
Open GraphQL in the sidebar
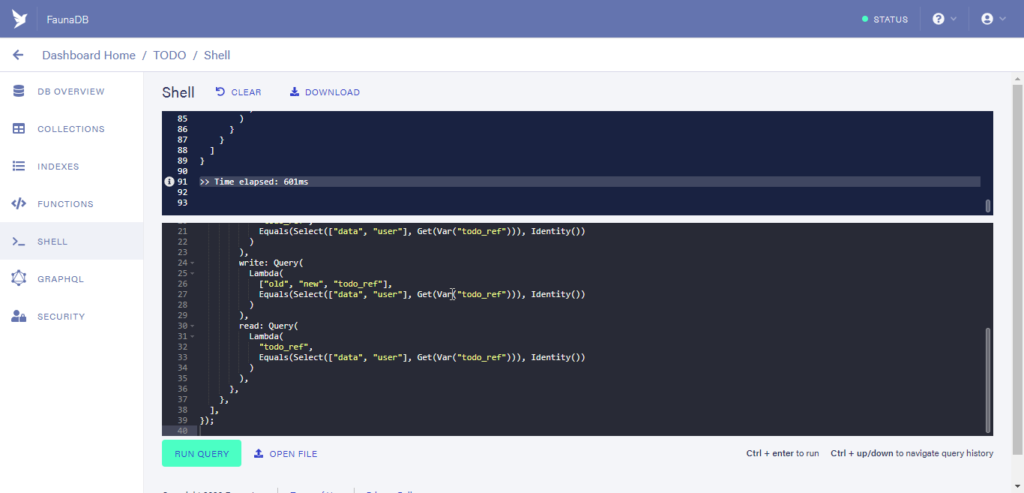[71, 279]
